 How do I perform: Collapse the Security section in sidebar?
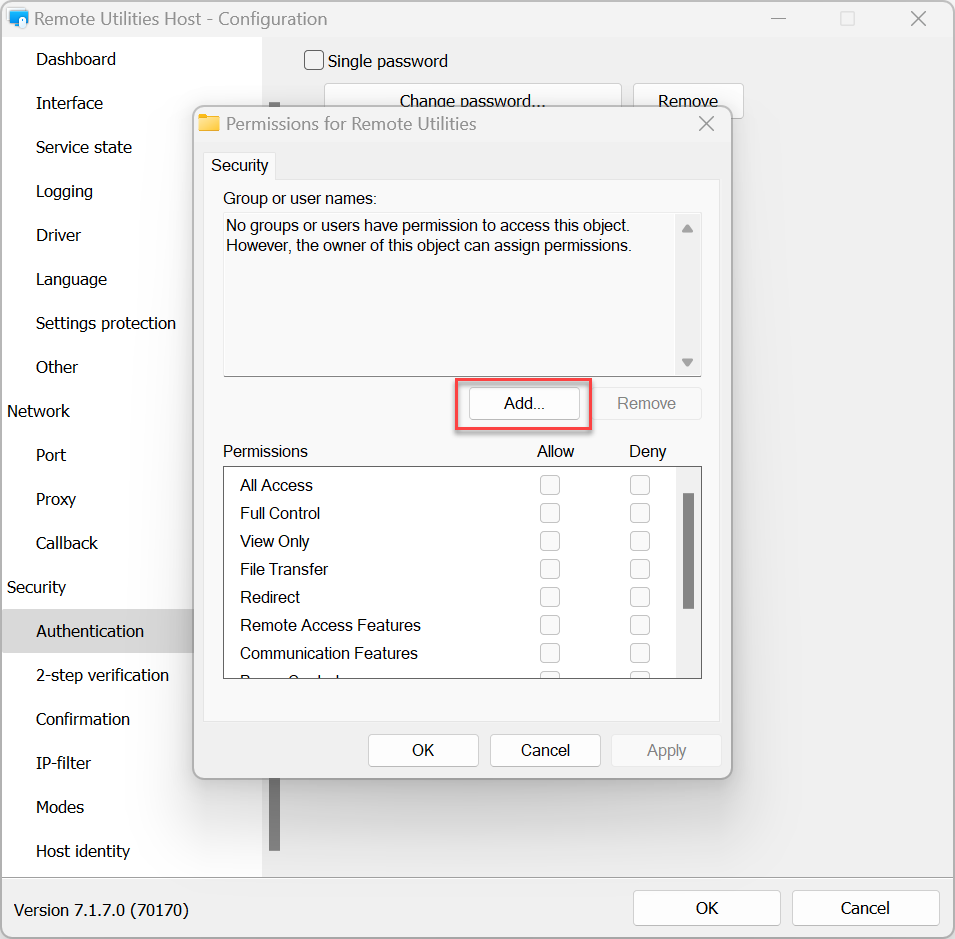pyautogui.click(x=37, y=587)
